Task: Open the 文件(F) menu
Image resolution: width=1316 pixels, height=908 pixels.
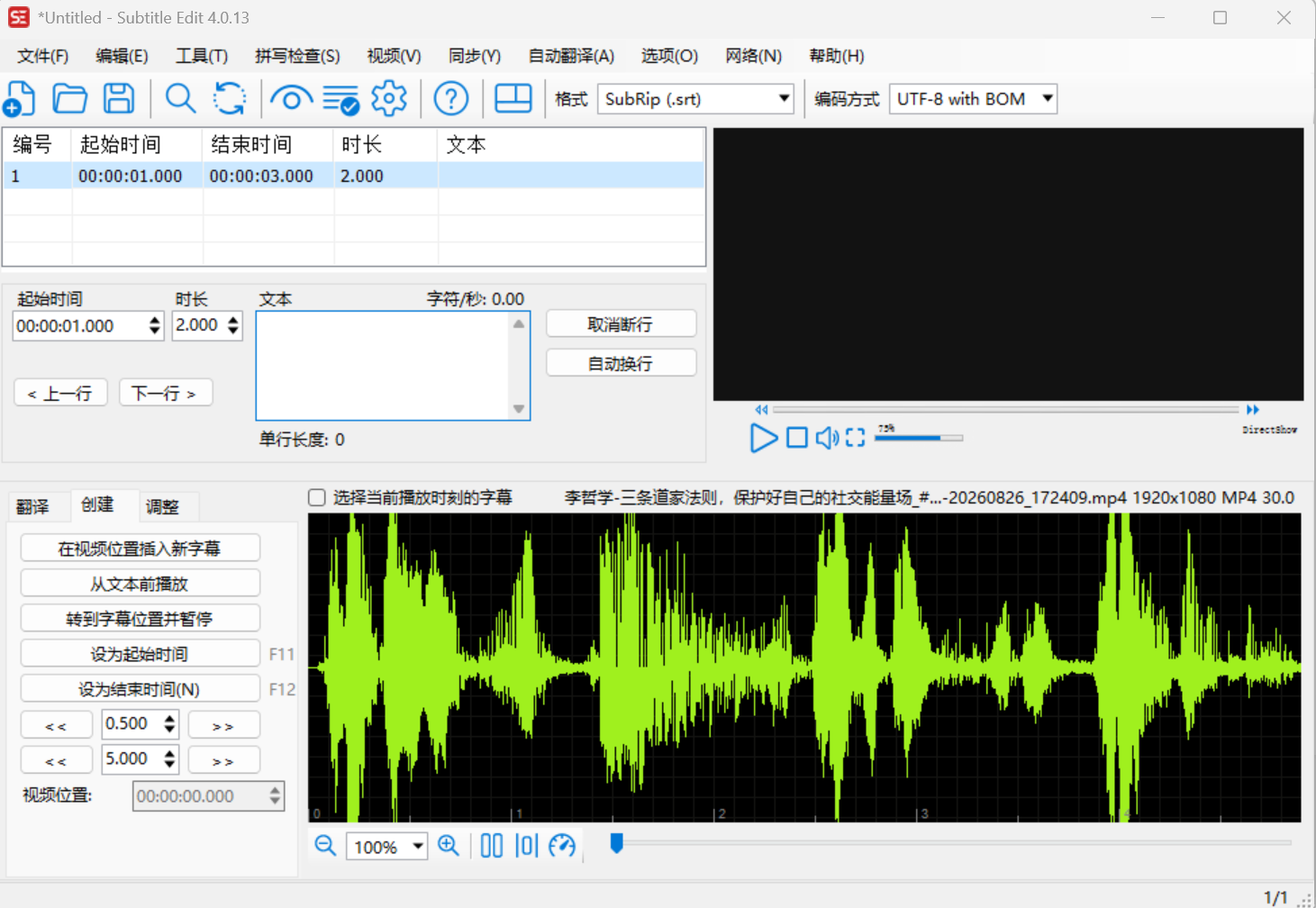Action: point(42,56)
